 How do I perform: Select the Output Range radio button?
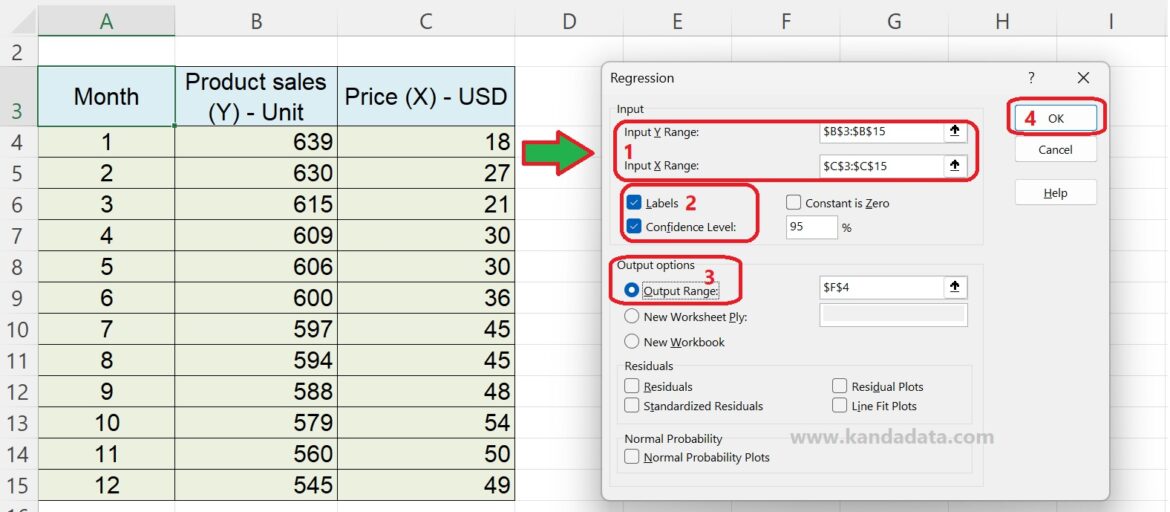(632, 290)
